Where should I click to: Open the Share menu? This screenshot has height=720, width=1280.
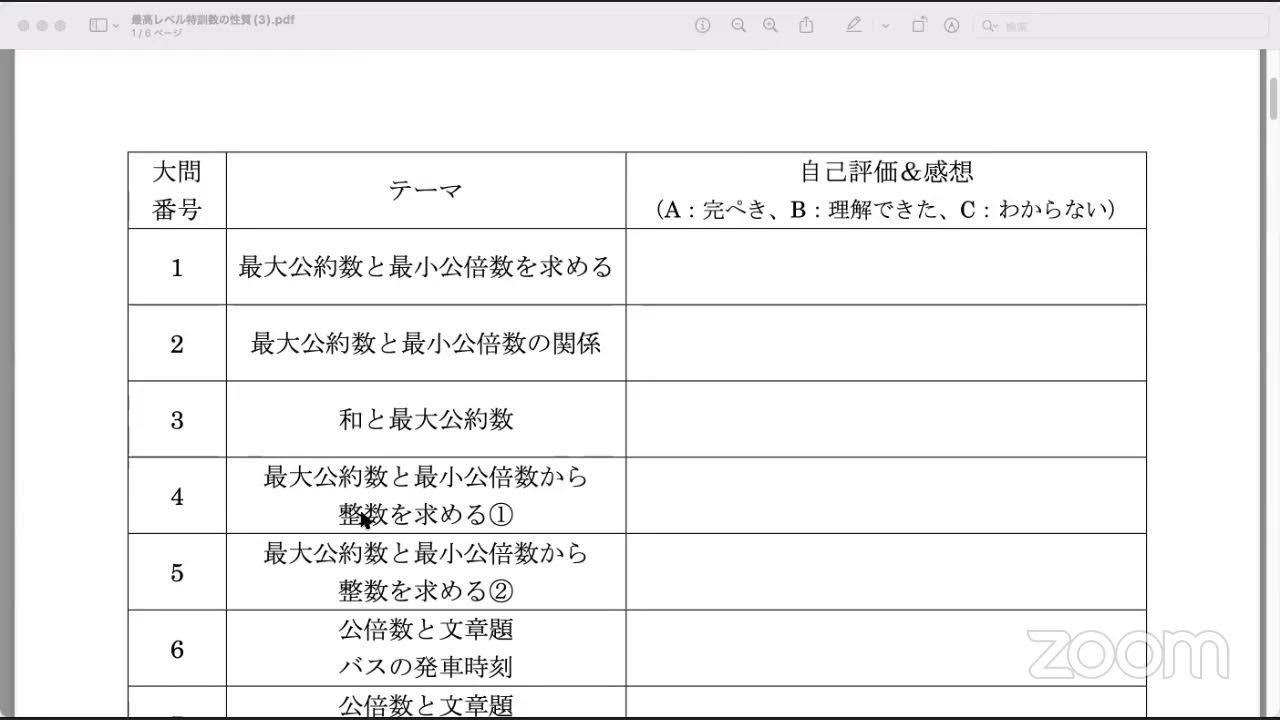point(806,25)
